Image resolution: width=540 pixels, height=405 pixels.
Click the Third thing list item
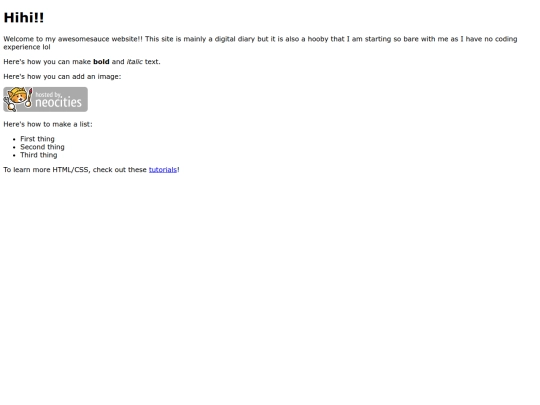[39, 155]
